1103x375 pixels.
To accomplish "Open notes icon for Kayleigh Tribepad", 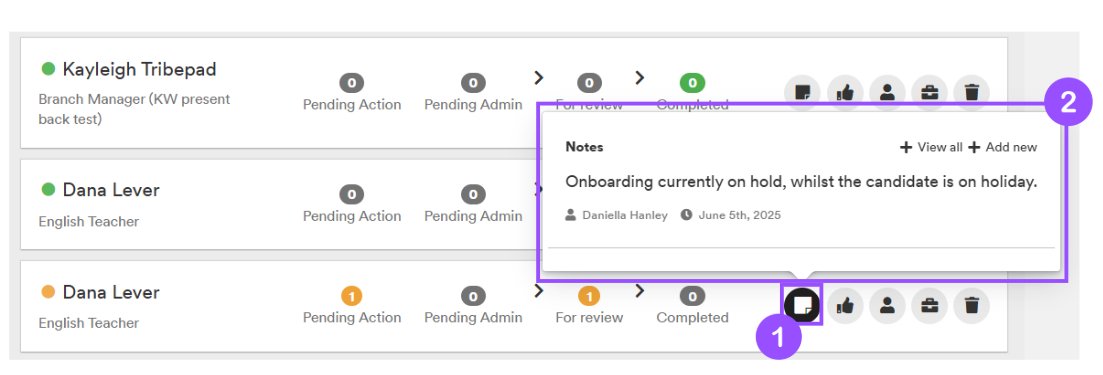I will (803, 92).
